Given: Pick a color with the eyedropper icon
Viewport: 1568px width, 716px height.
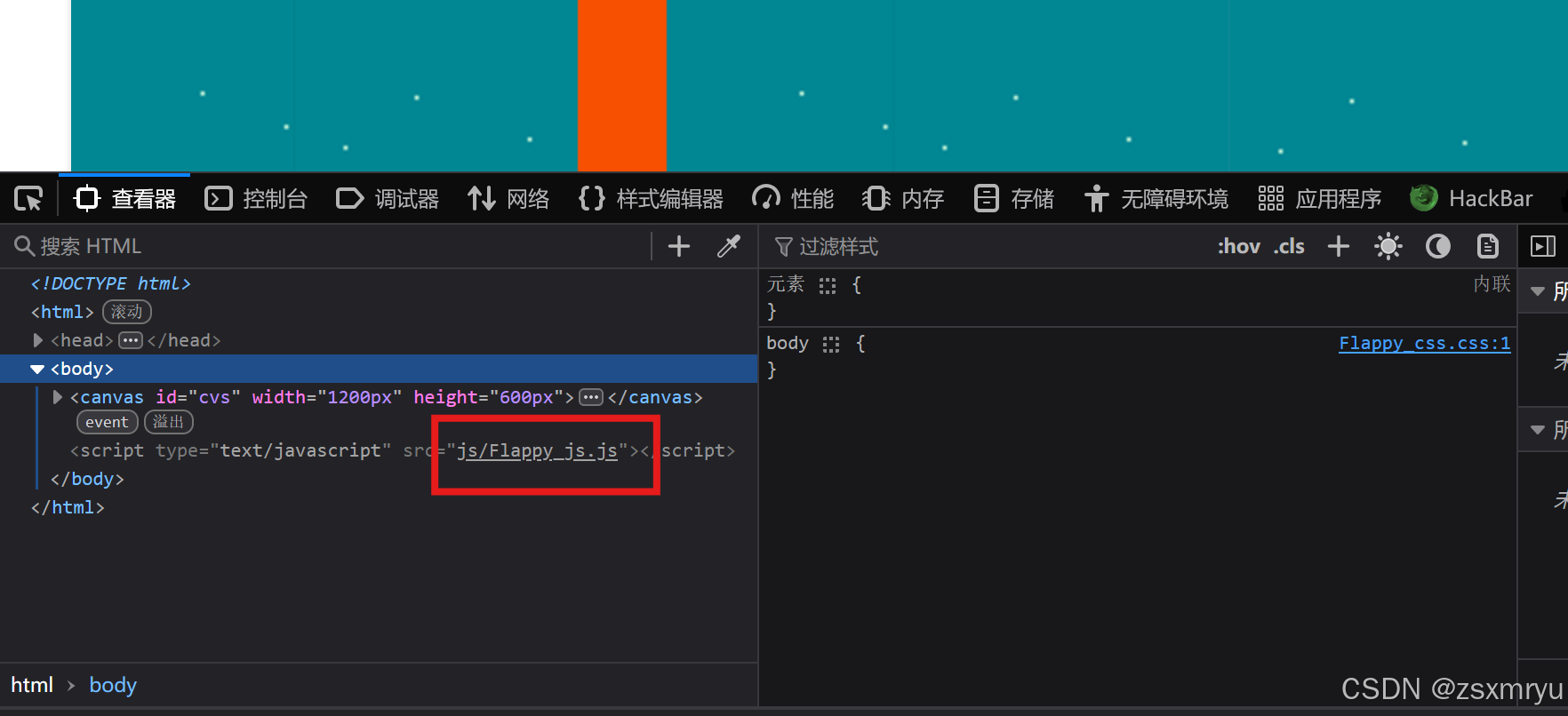Looking at the screenshot, I should click(729, 246).
